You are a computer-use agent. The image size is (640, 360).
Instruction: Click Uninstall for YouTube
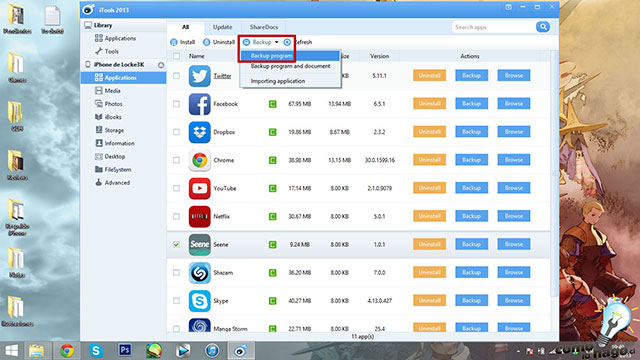[429, 188]
